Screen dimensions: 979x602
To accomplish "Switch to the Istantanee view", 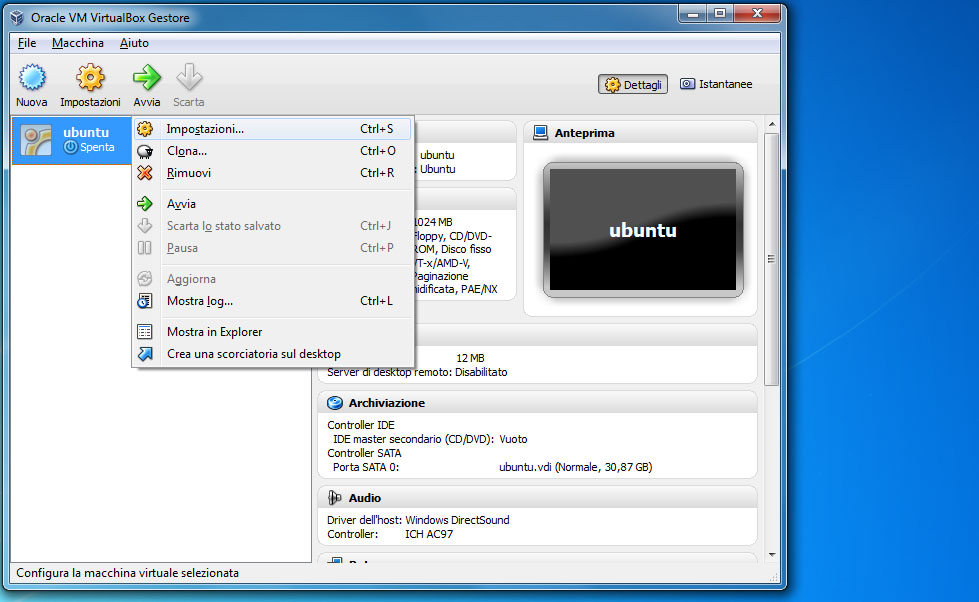I will coord(717,84).
